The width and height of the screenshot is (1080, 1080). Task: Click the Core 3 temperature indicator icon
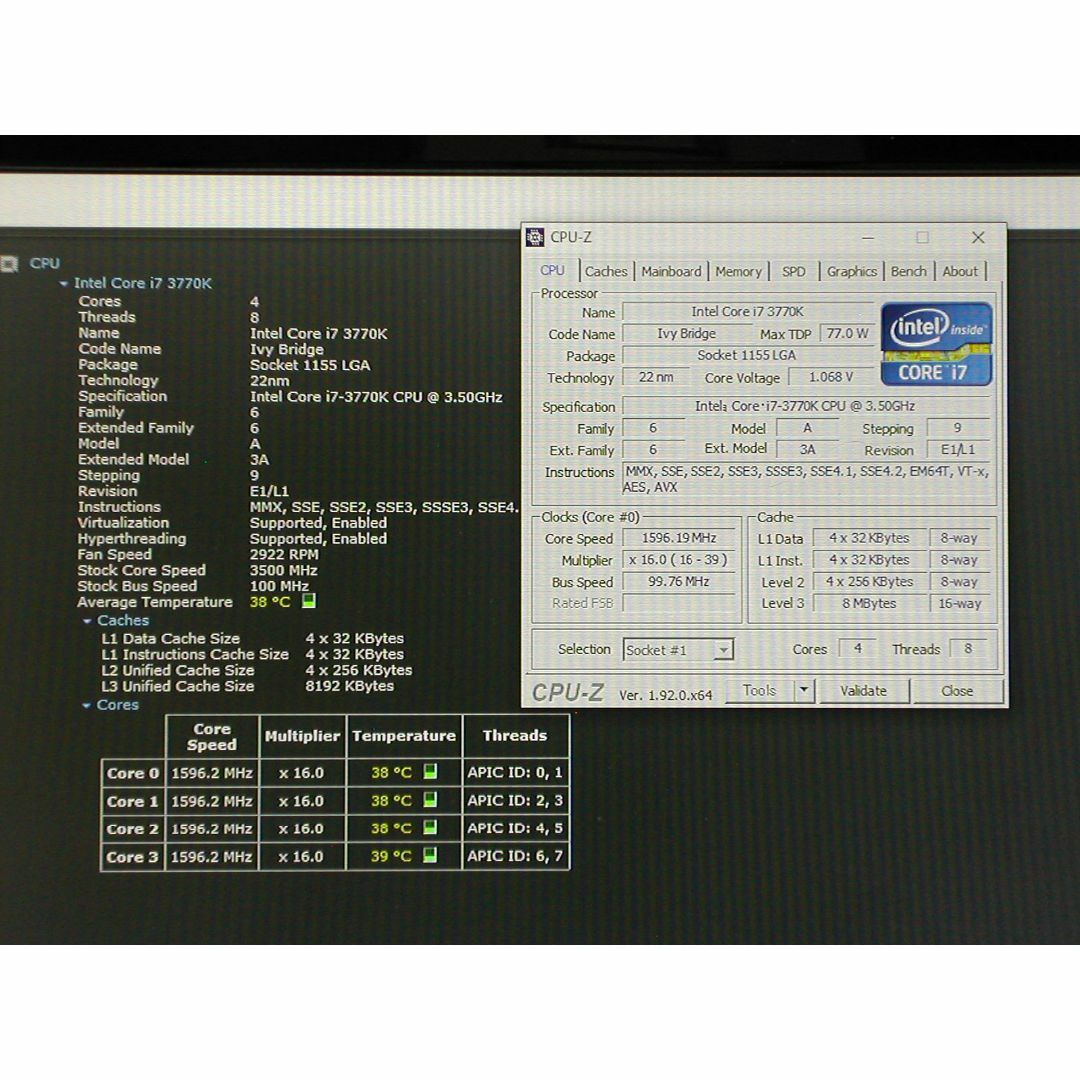click(x=430, y=855)
